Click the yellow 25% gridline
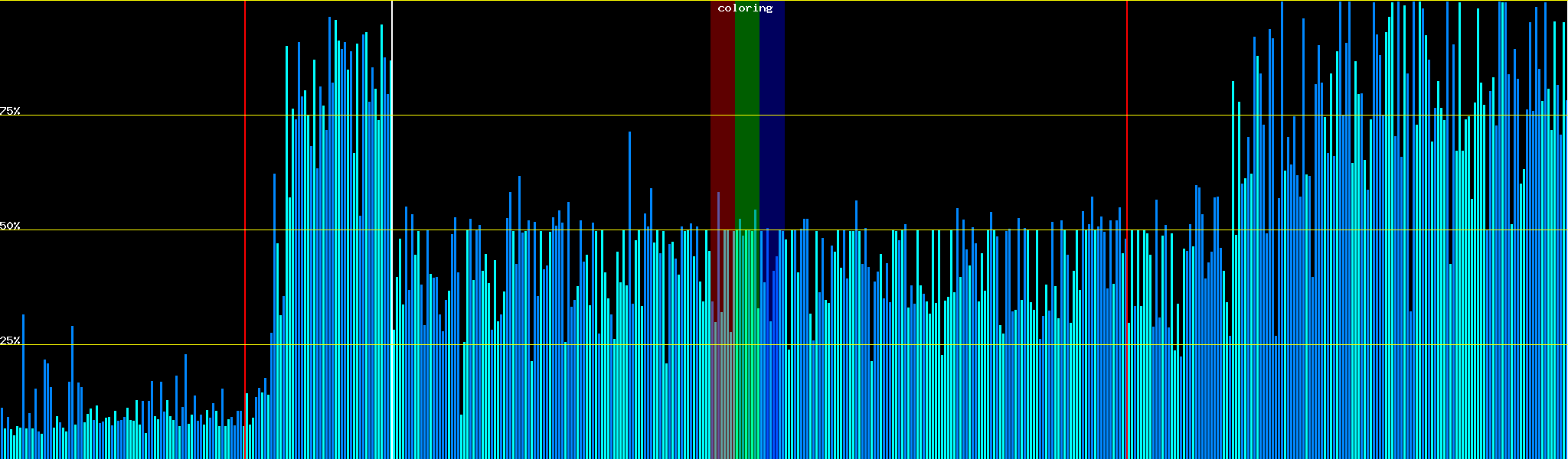The width and height of the screenshot is (1568, 459). [919, 345]
